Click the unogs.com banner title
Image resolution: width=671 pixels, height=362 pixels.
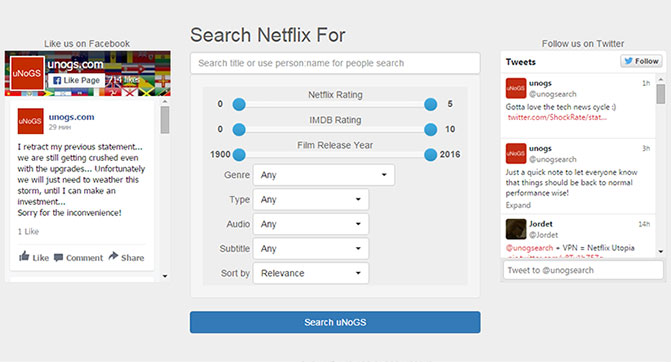click(x=75, y=65)
